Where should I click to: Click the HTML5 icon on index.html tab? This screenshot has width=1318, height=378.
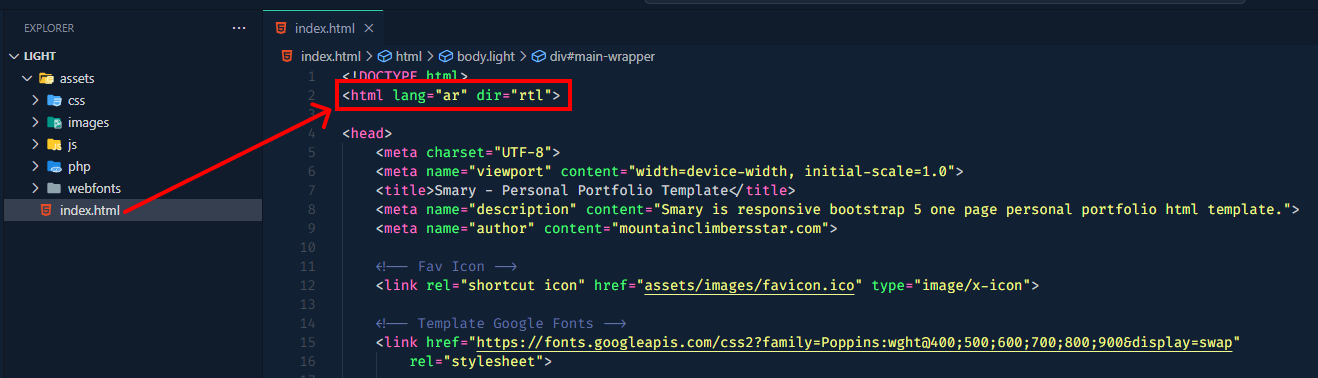coord(281,28)
